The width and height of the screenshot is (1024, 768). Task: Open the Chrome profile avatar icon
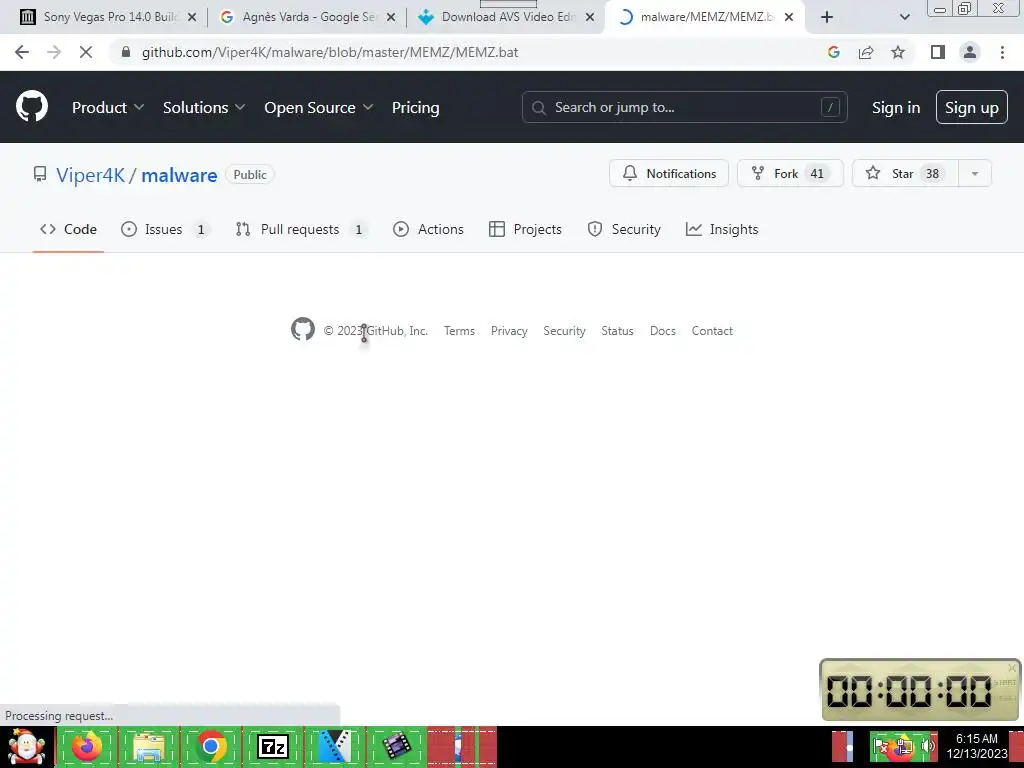click(x=970, y=52)
